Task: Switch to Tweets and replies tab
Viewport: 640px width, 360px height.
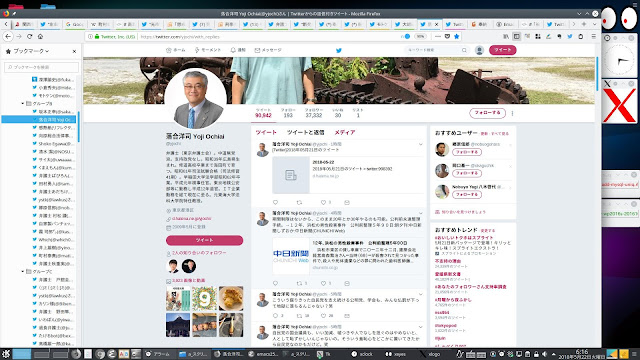Action: [305, 132]
